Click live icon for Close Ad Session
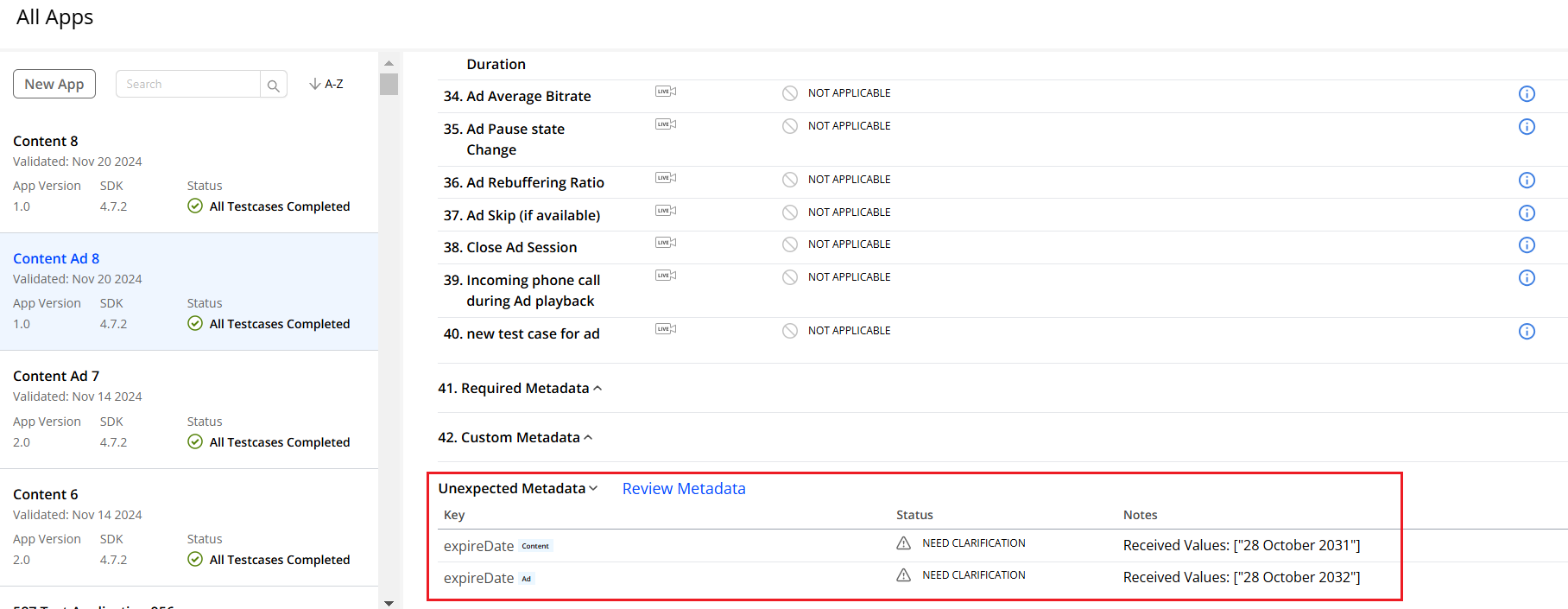The height and width of the screenshot is (609, 1568). [666, 243]
